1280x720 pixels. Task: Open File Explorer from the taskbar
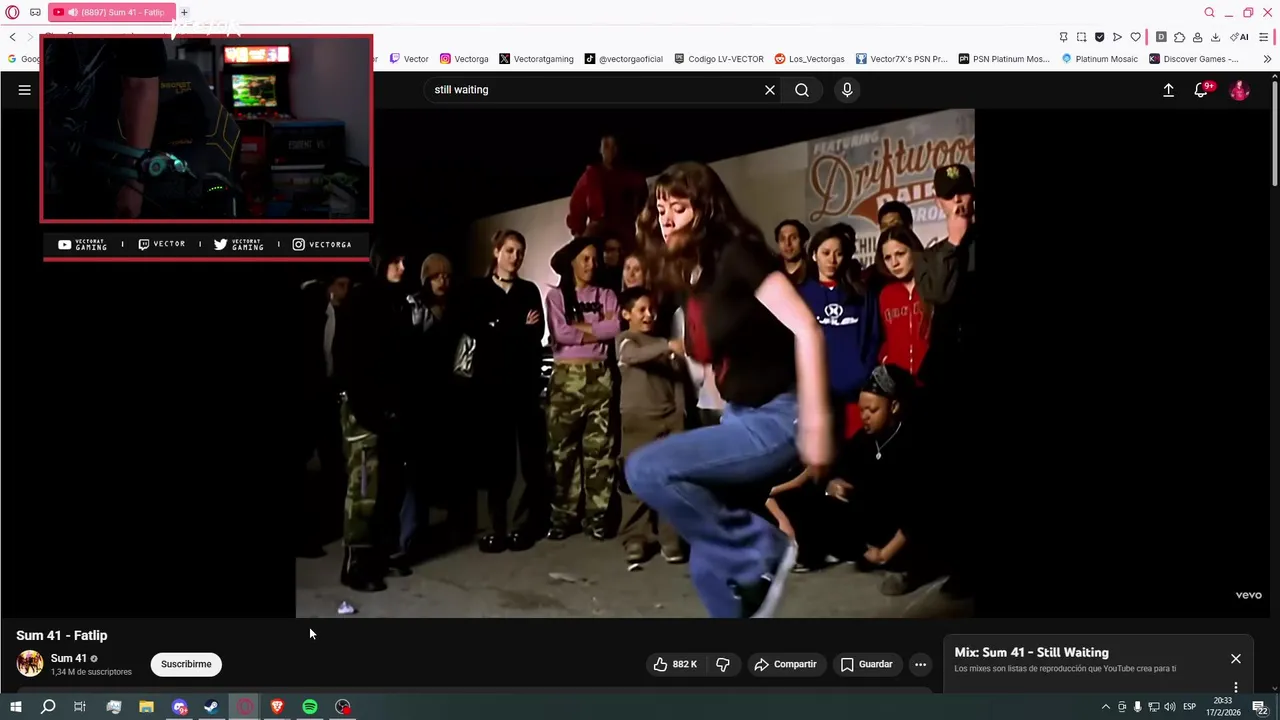(146, 707)
